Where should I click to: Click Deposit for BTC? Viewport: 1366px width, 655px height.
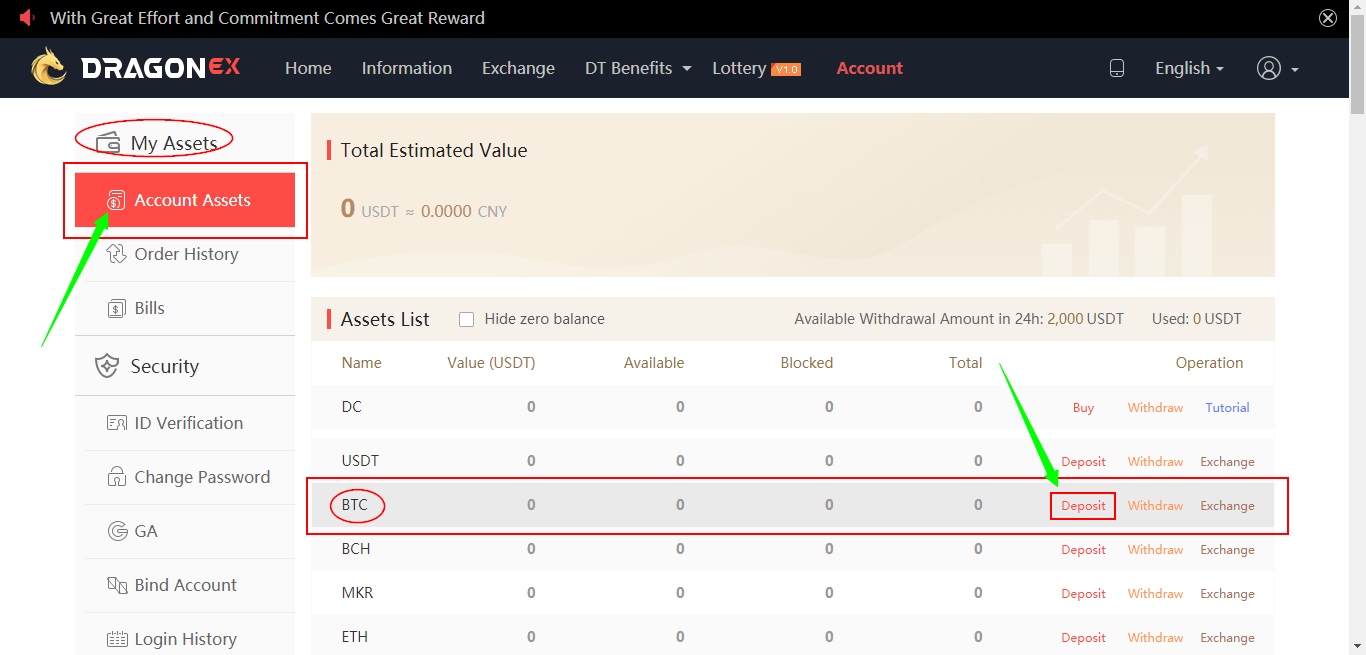pyautogui.click(x=1083, y=506)
